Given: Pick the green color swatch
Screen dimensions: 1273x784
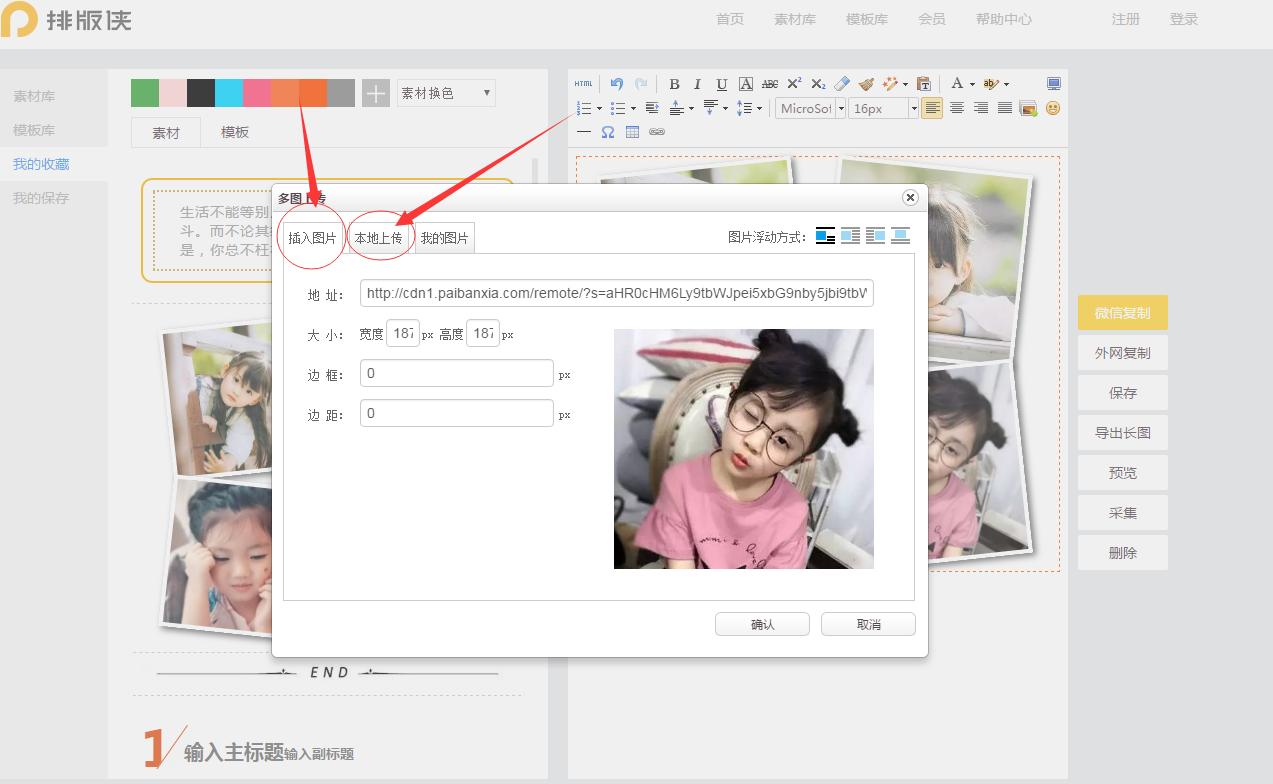Looking at the screenshot, I should pyautogui.click(x=145, y=93).
